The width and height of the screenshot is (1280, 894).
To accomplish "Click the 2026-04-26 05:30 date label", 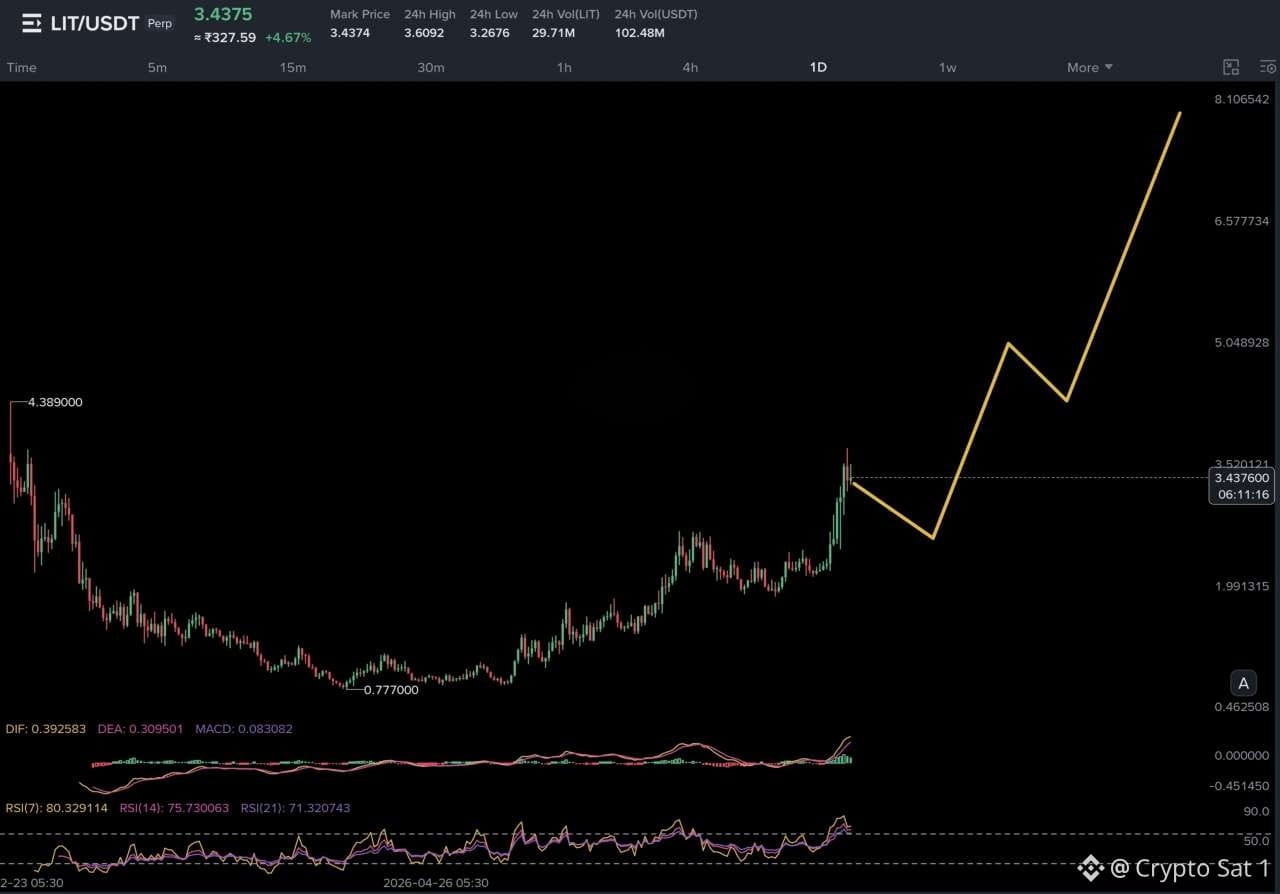I will click(436, 883).
